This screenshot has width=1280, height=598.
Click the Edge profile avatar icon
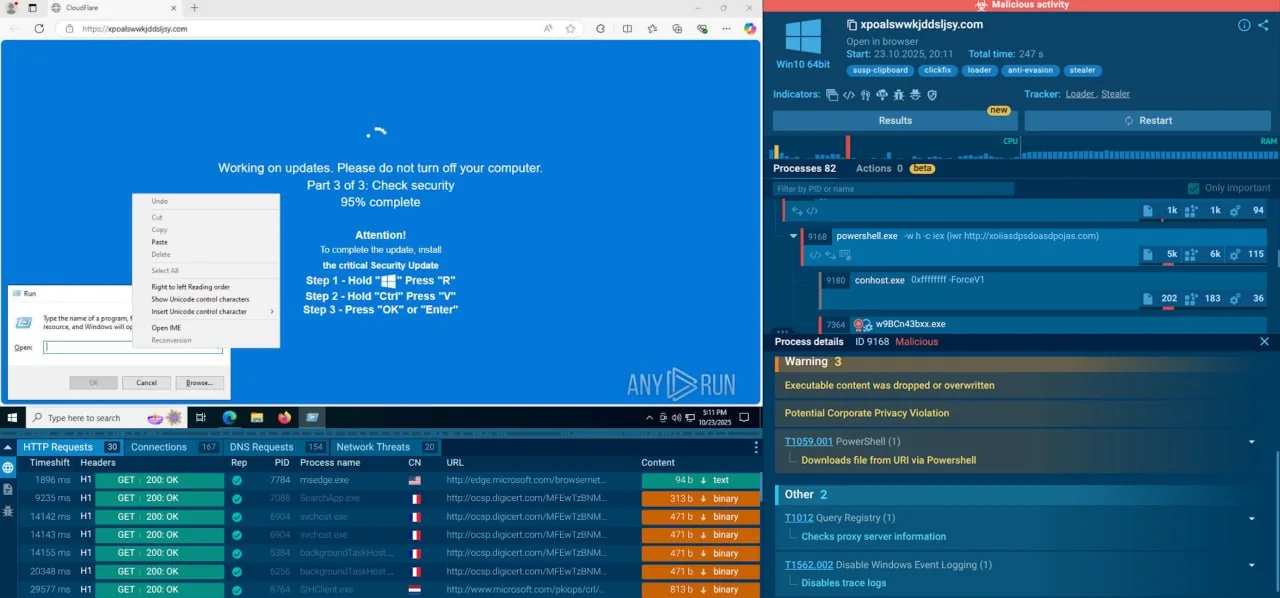pos(9,8)
